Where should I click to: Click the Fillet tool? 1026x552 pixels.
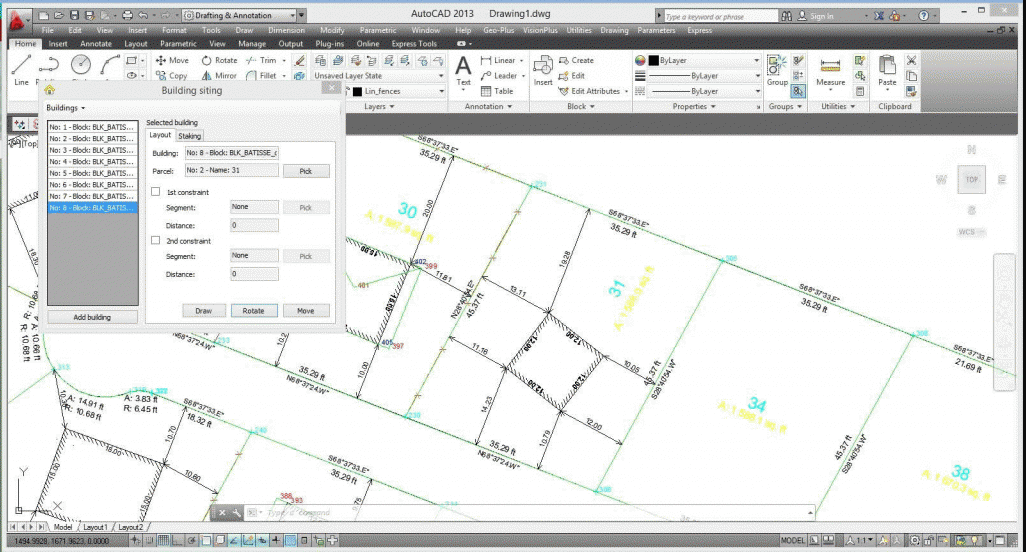pos(262,76)
